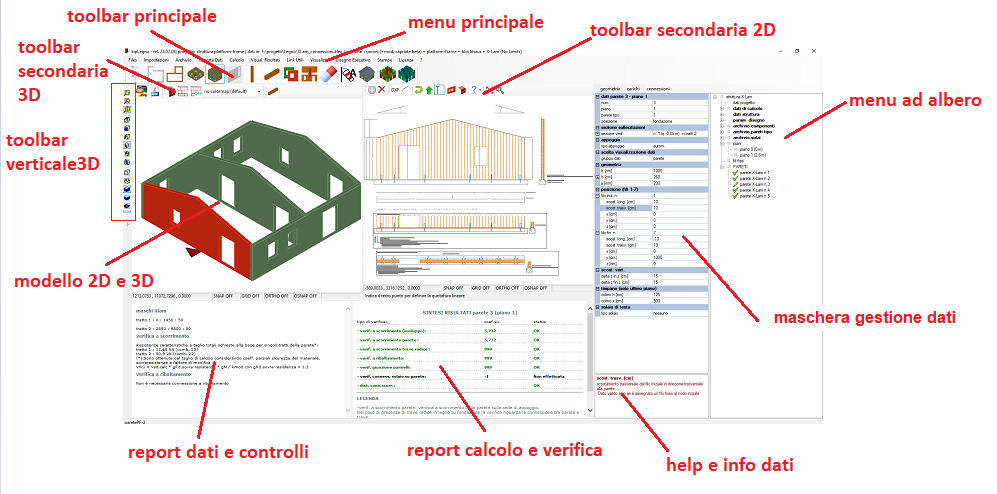Click the vertical wooden beam icon
Image resolution: width=997 pixels, height=494 pixels.
[253, 74]
